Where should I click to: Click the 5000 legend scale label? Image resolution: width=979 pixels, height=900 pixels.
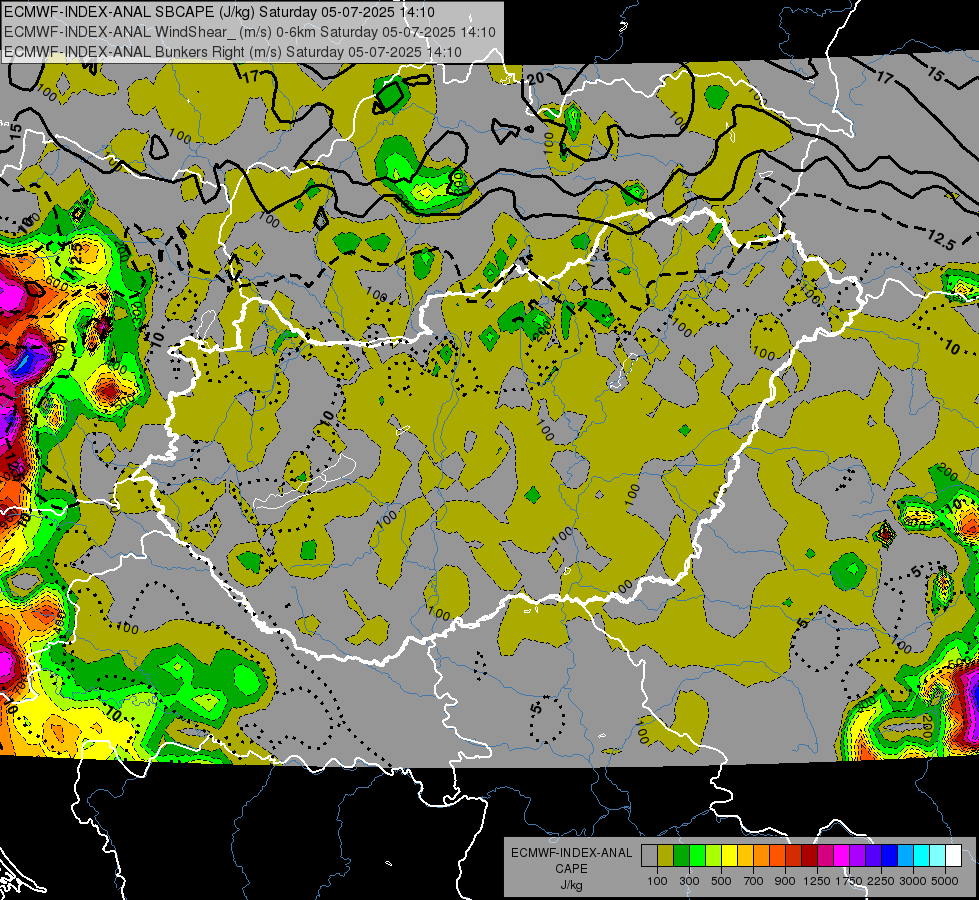(945, 881)
